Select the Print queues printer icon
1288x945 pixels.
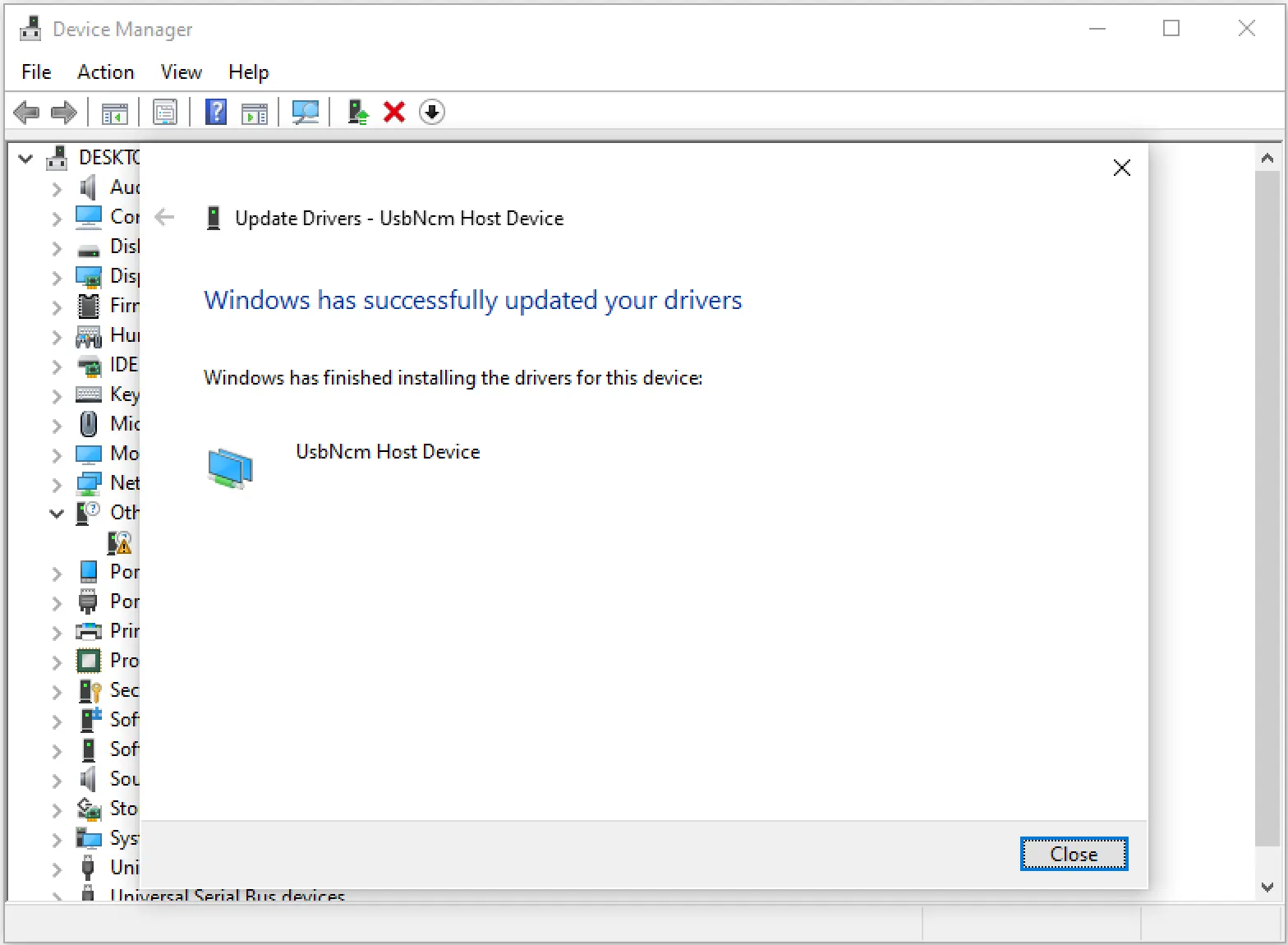(x=89, y=631)
